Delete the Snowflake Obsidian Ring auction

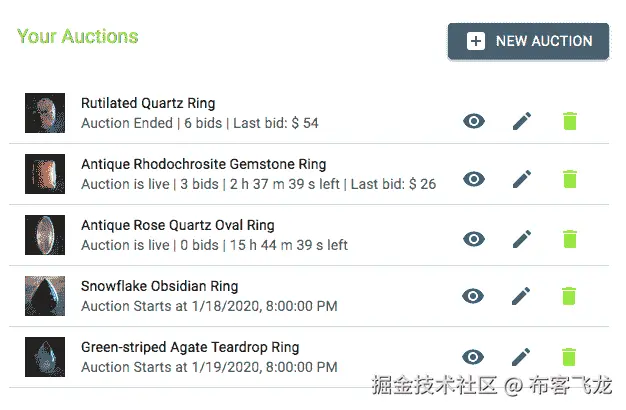pos(569,296)
